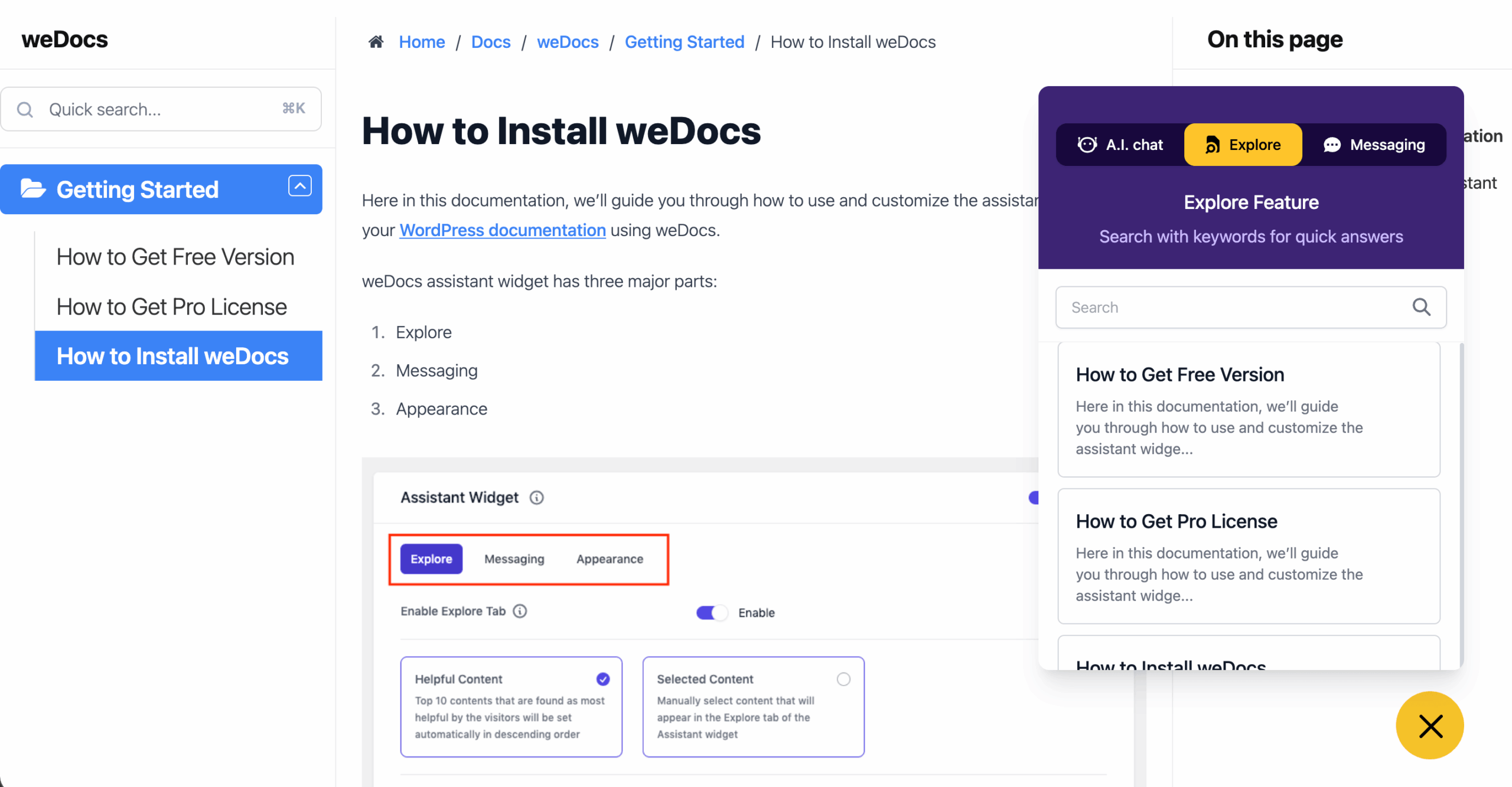The width and height of the screenshot is (1512, 787).
Task: Click the folder icon beside Getting Started
Action: click(33, 189)
